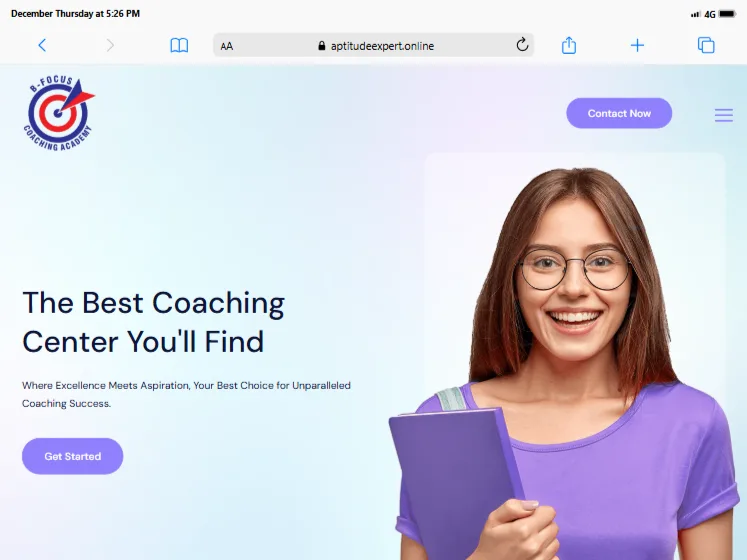Open the AA text size menu

point(227,46)
